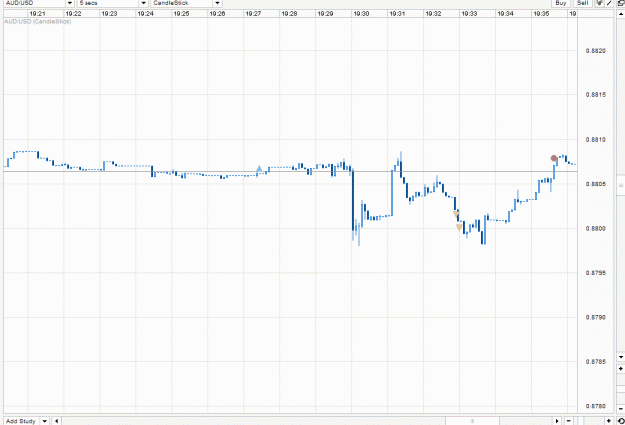Viewport: 625px width, 425px height.
Task: Click the 10:25 time axis label
Action: [181, 14]
